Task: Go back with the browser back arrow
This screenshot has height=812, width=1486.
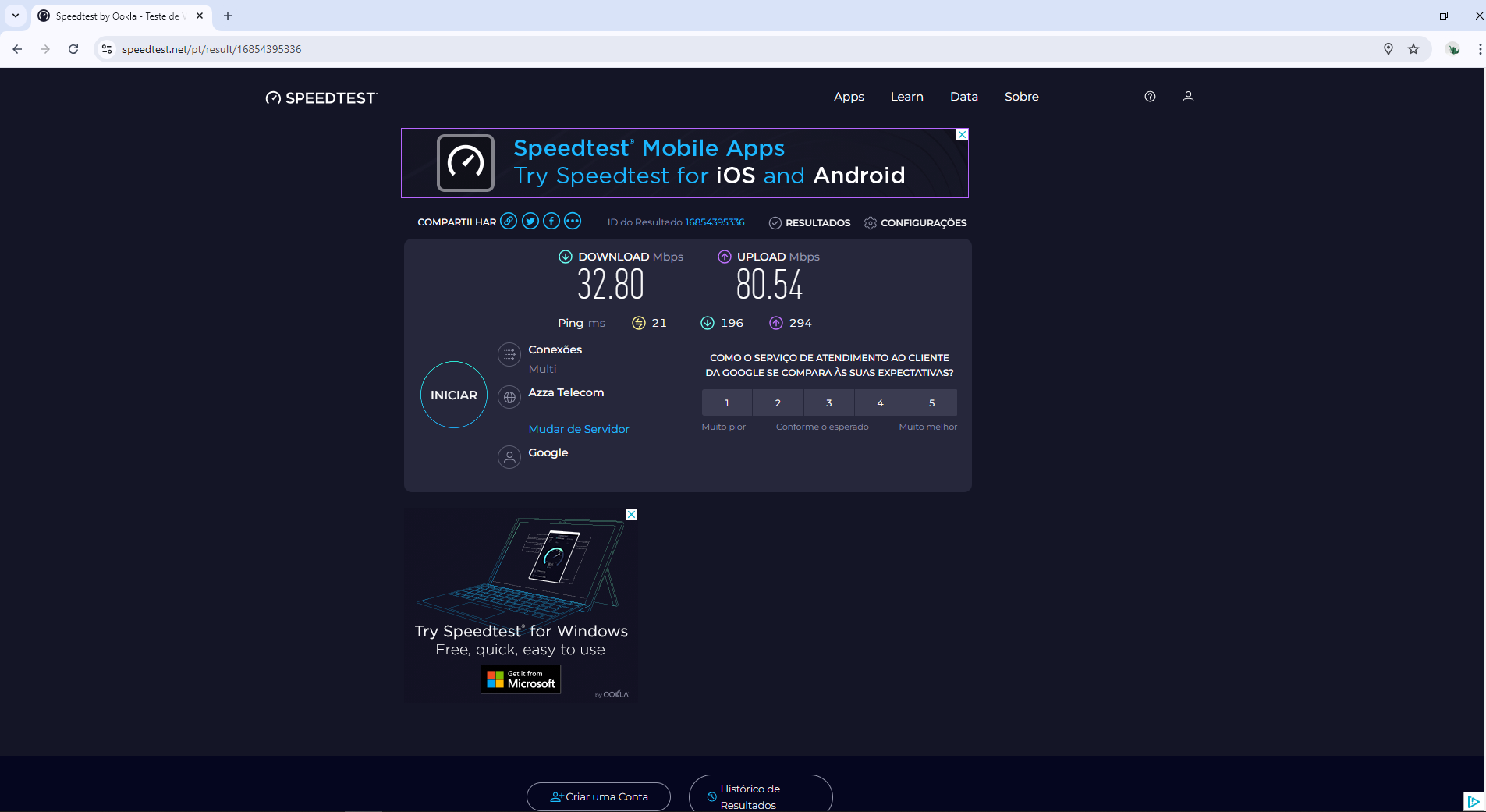Action: (x=17, y=49)
